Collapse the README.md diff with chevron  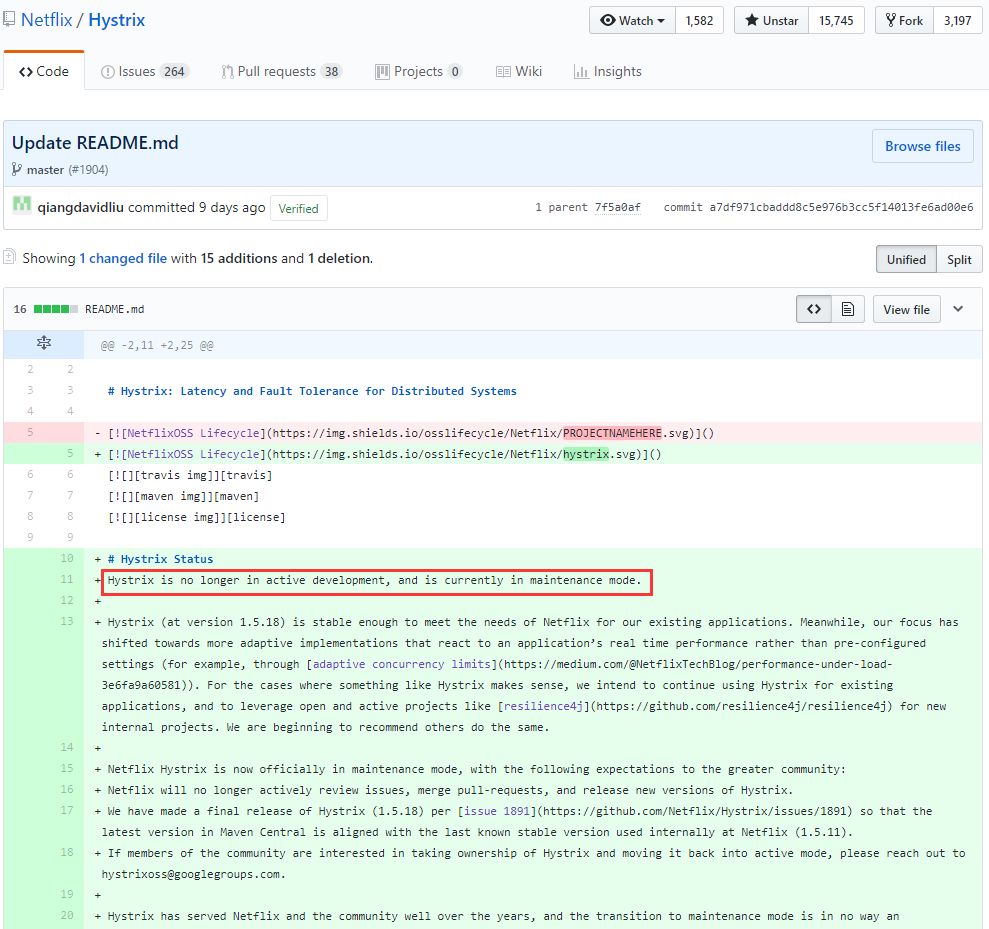pyautogui.click(x=958, y=309)
